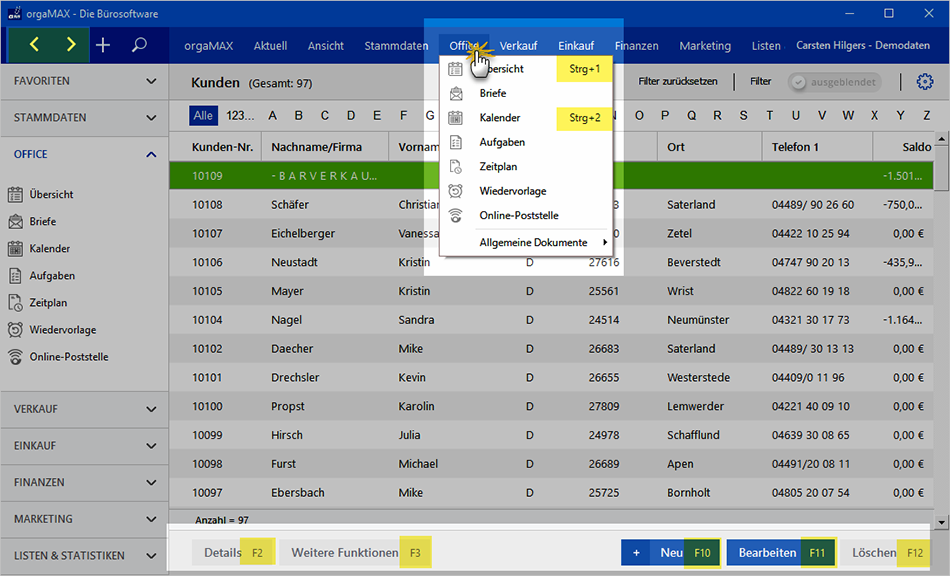The image size is (950, 576).
Task: Open Briefe icon in sidebar
Action: click(15, 222)
